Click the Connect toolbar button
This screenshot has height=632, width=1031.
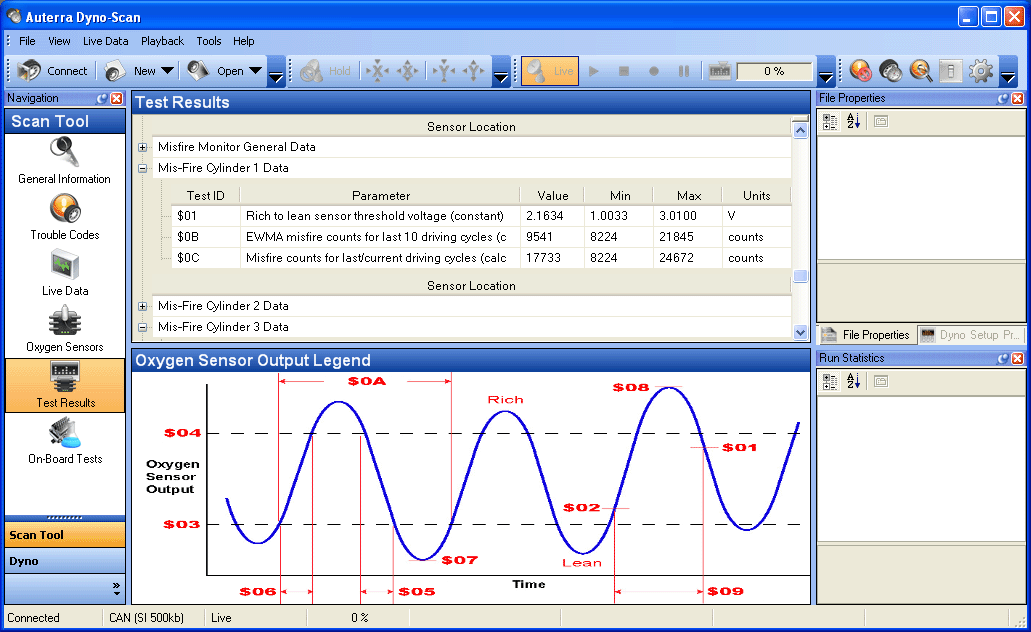click(x=53, y=71)
